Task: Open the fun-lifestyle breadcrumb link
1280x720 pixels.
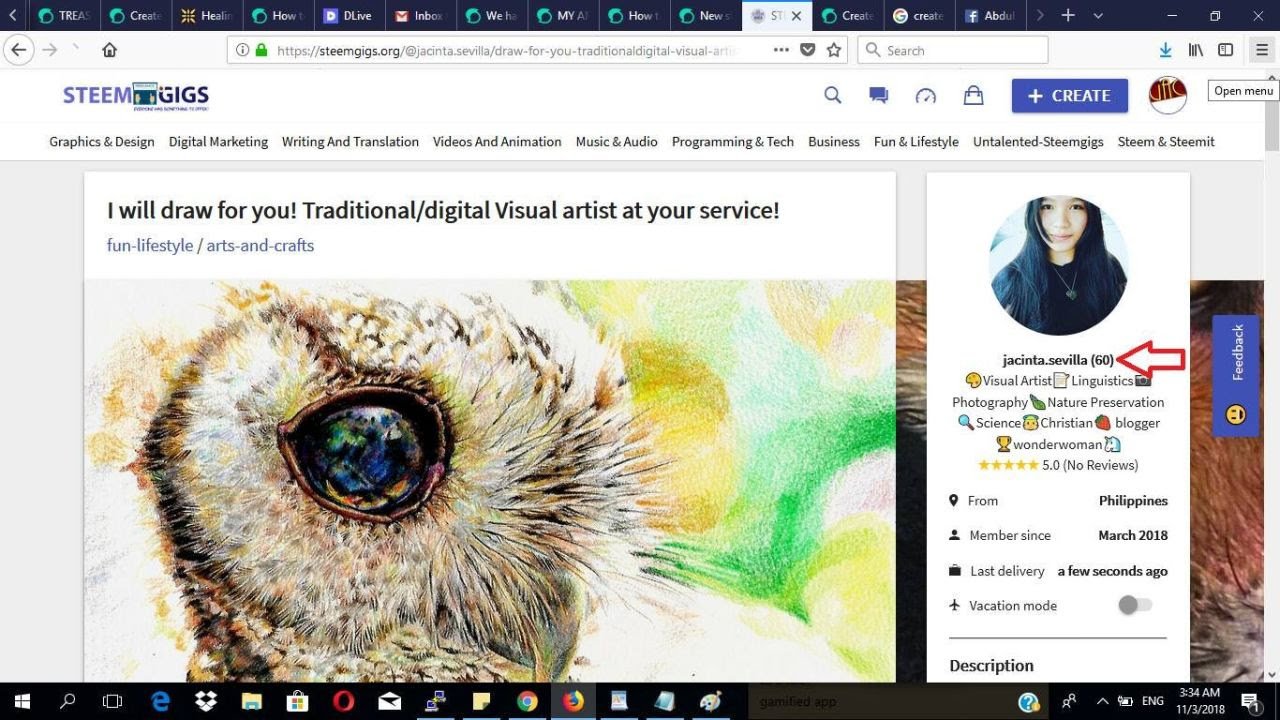Action: [x=150, y=245]
